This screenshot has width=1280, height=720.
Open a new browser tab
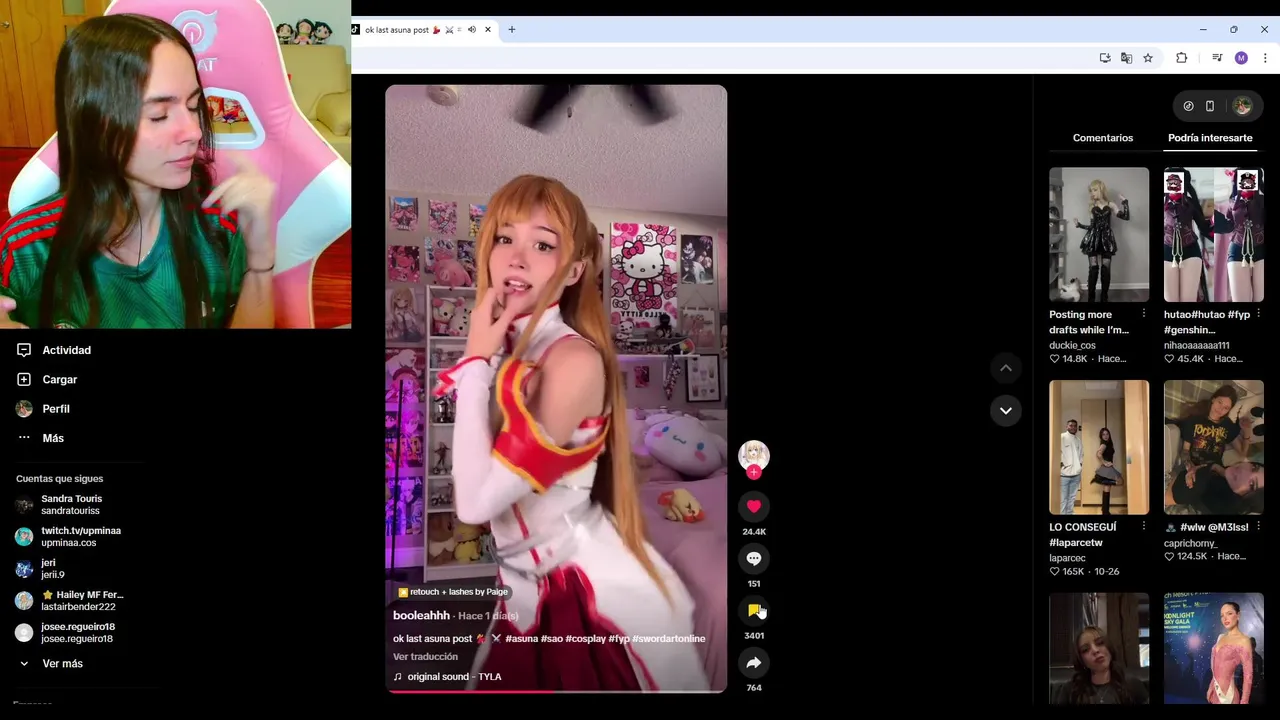(x=511, y=30)
